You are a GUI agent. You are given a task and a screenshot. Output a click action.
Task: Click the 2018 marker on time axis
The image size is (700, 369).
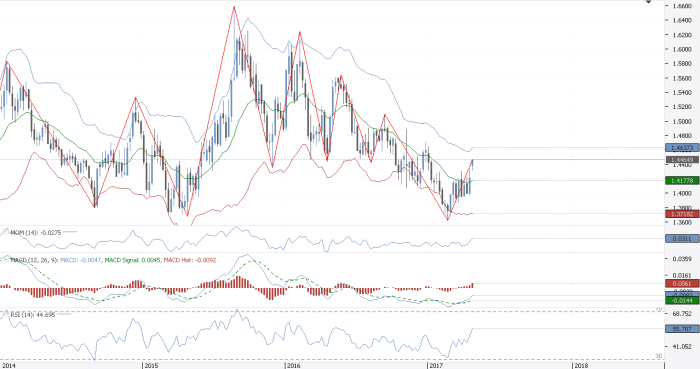coord(581,365)
